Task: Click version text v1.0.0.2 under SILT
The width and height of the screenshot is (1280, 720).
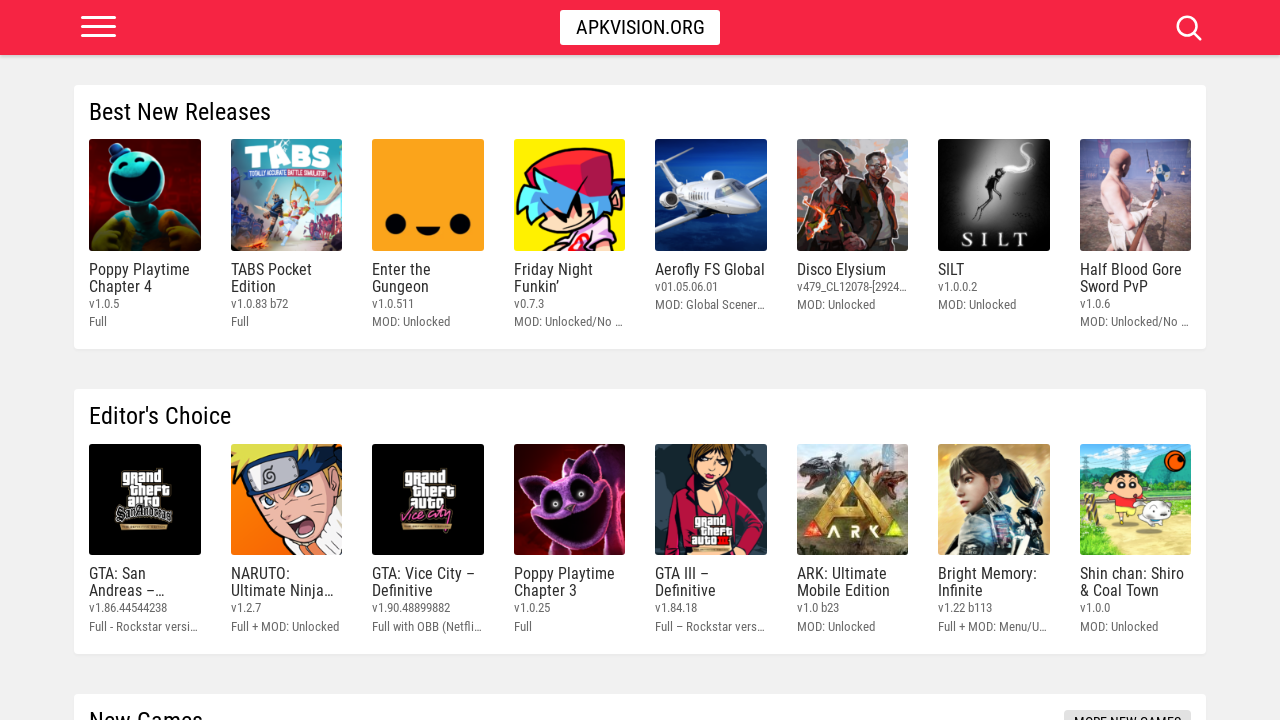Action: 958,287
